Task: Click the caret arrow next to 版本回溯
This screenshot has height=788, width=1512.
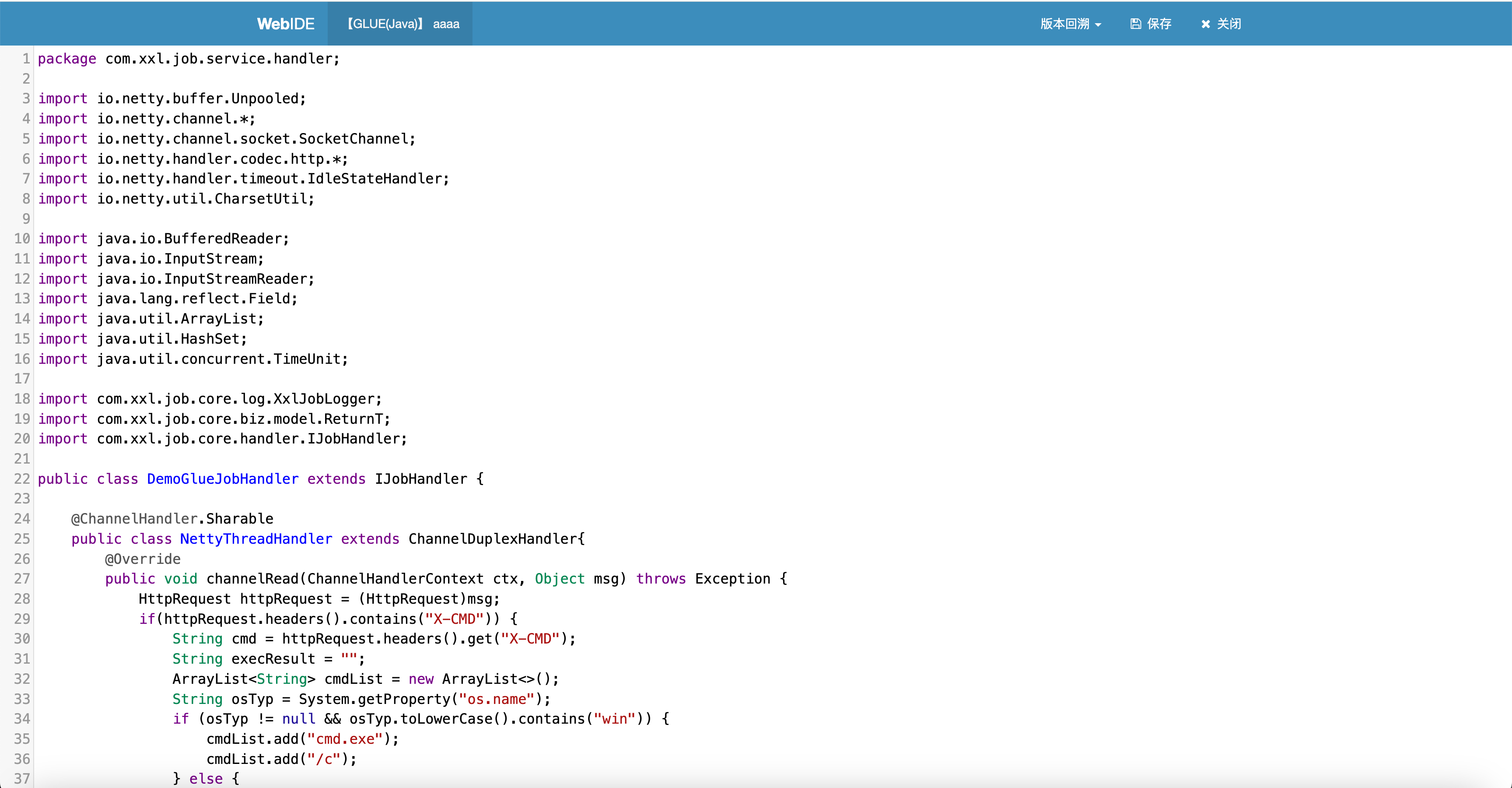Action: [x=1098, y=25]
